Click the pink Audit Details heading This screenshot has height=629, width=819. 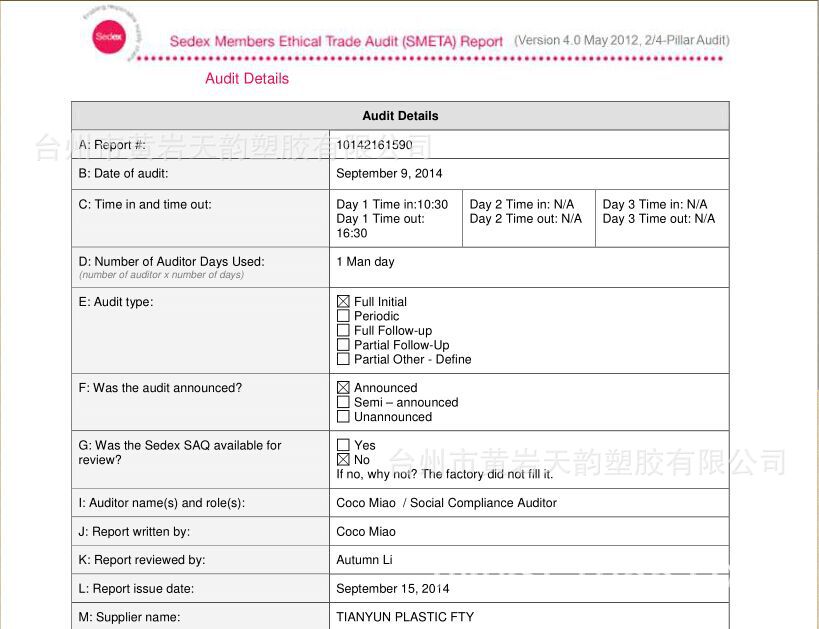(x=247, y=78)
